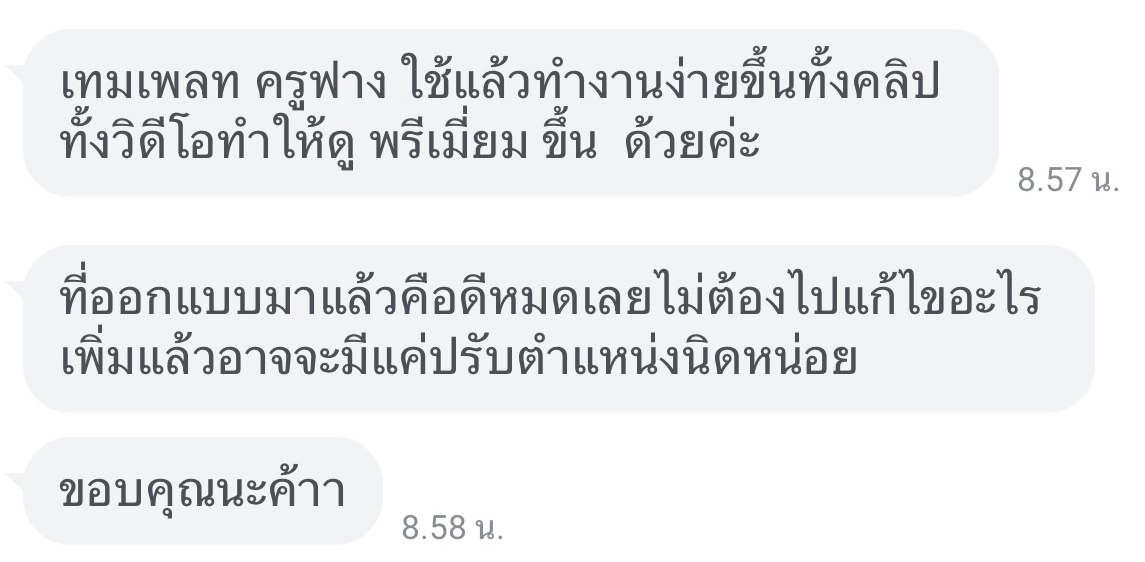Select the ขอบคุณนะค้าา message bubble

pos(203,491)
